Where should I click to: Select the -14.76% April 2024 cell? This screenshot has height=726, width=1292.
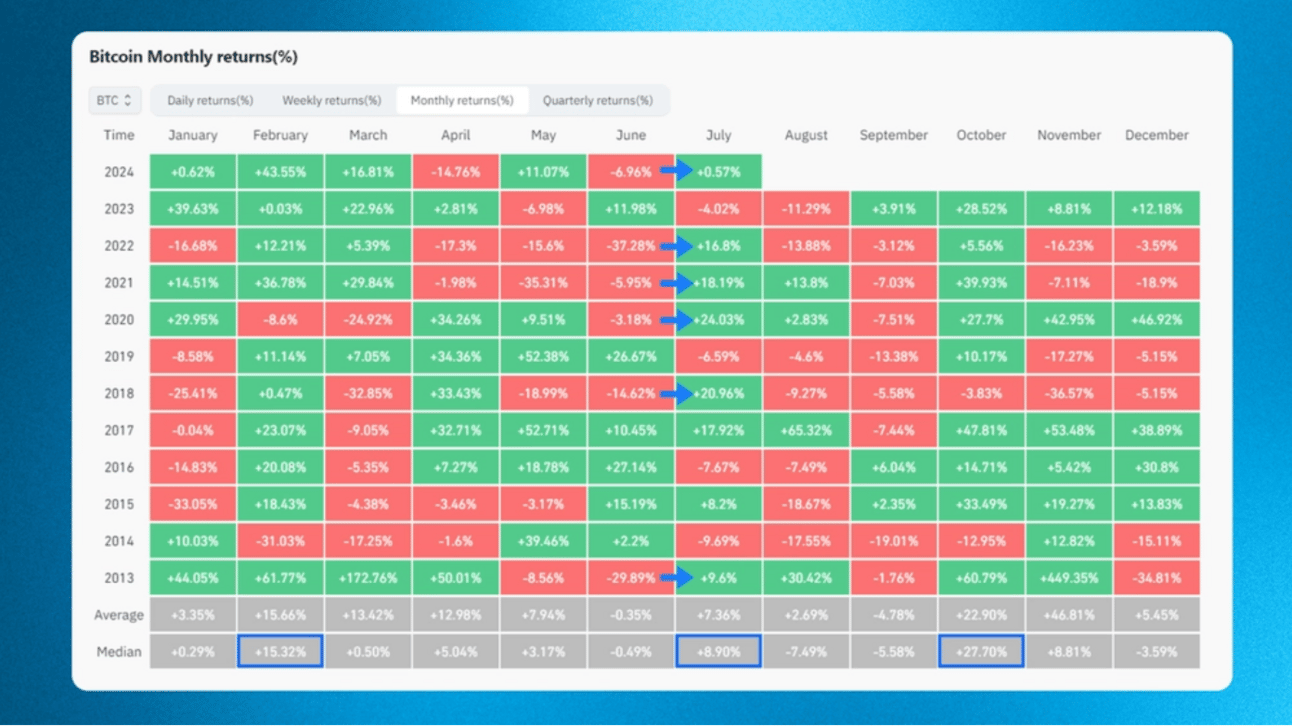(x=456, y=172)
